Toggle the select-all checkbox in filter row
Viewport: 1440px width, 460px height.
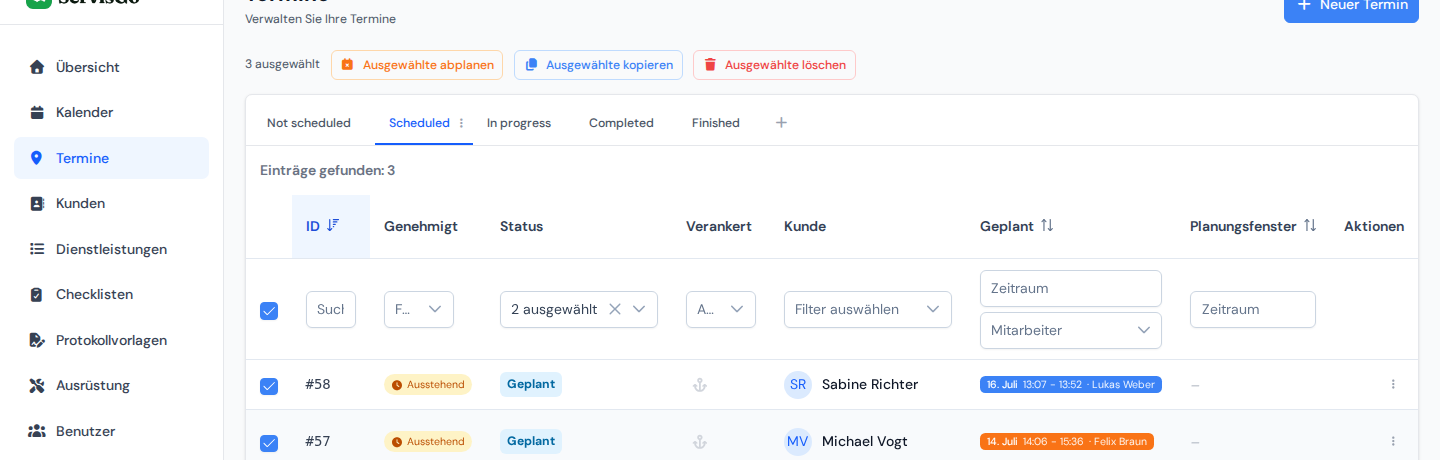point(269,311)
